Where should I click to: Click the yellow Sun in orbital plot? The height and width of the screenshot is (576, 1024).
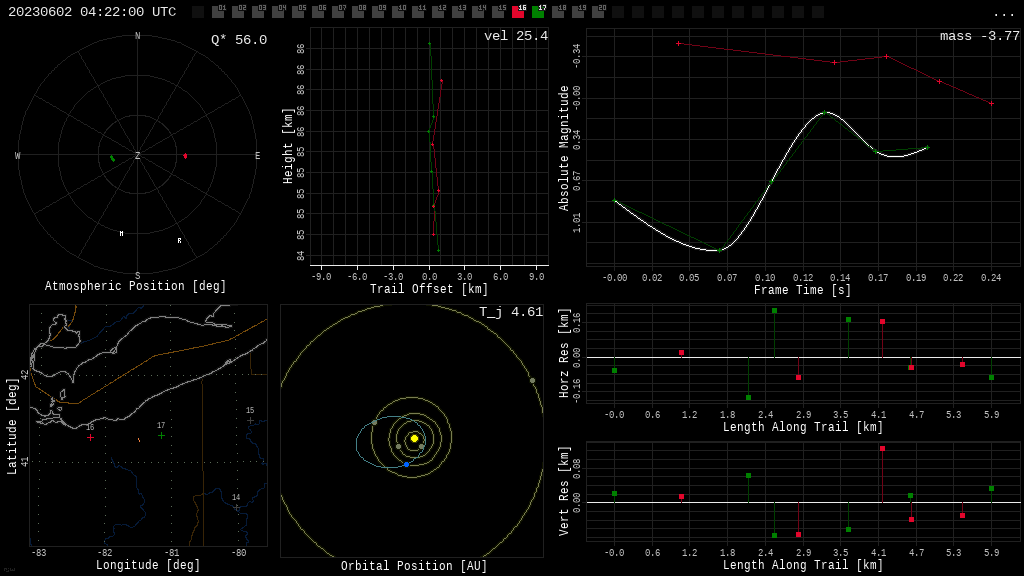click(x=414, y=438)
